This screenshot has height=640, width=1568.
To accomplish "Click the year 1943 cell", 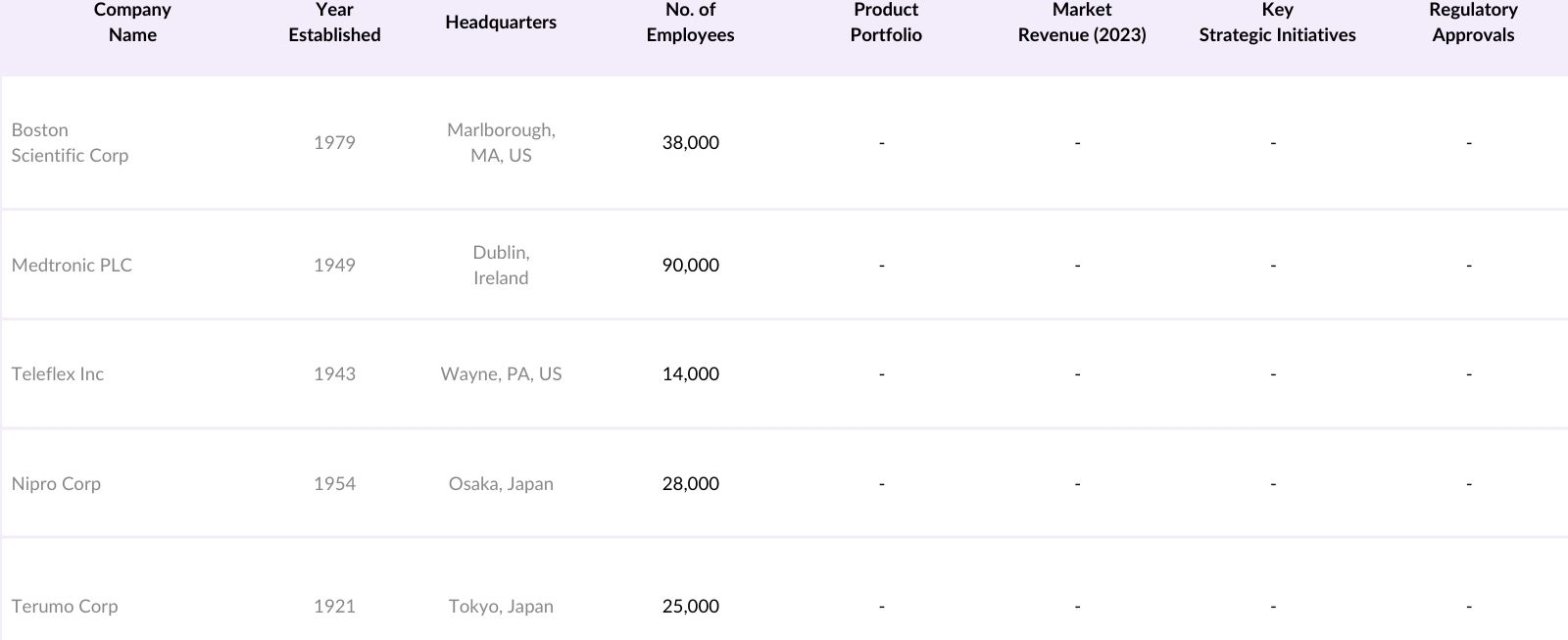I will click(x=334, y=373).
